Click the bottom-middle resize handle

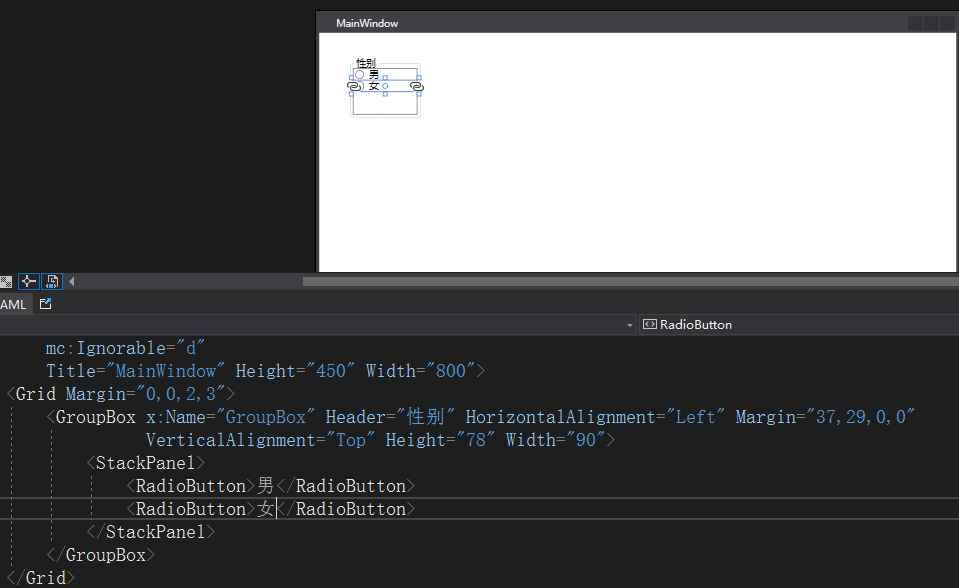[x=385, y=94]
